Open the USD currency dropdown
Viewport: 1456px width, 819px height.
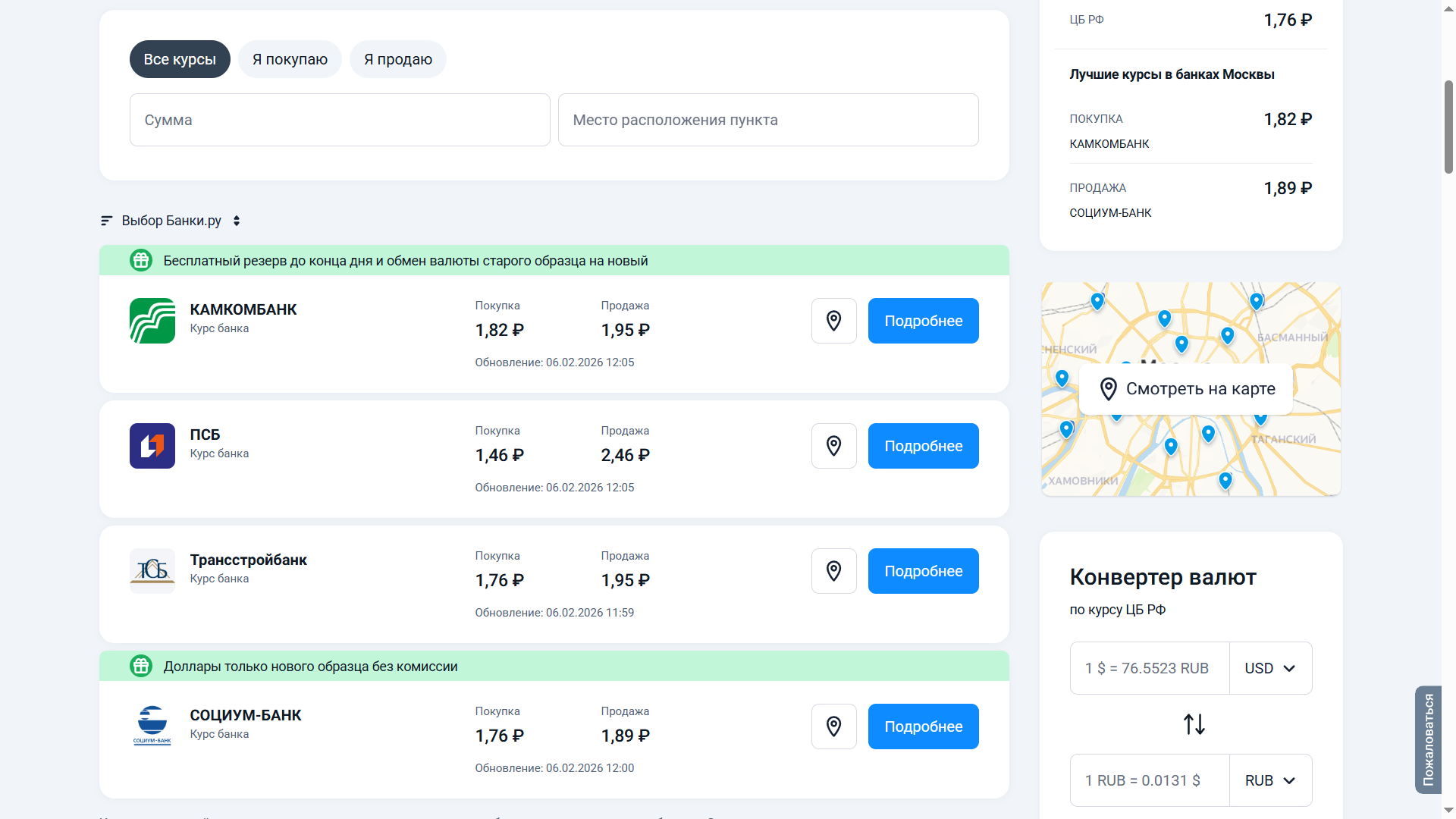[1270, 668]
